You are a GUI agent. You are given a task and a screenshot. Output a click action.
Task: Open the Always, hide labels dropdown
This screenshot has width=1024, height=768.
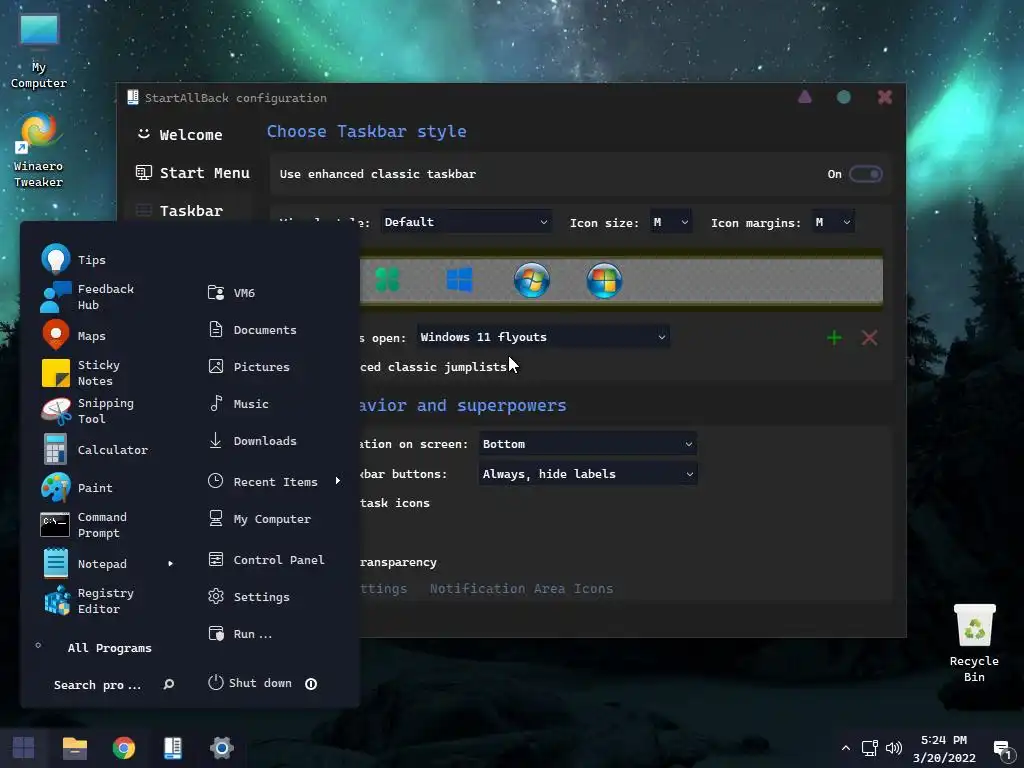pyautogui.click(x=588, y=474)
